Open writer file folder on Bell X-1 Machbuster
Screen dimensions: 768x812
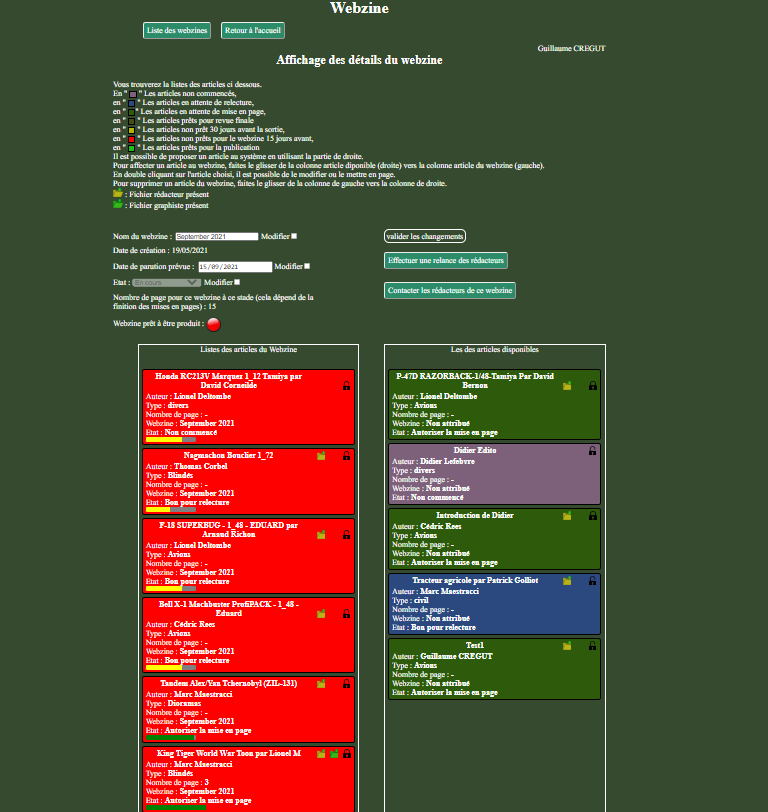coord(321,614)
